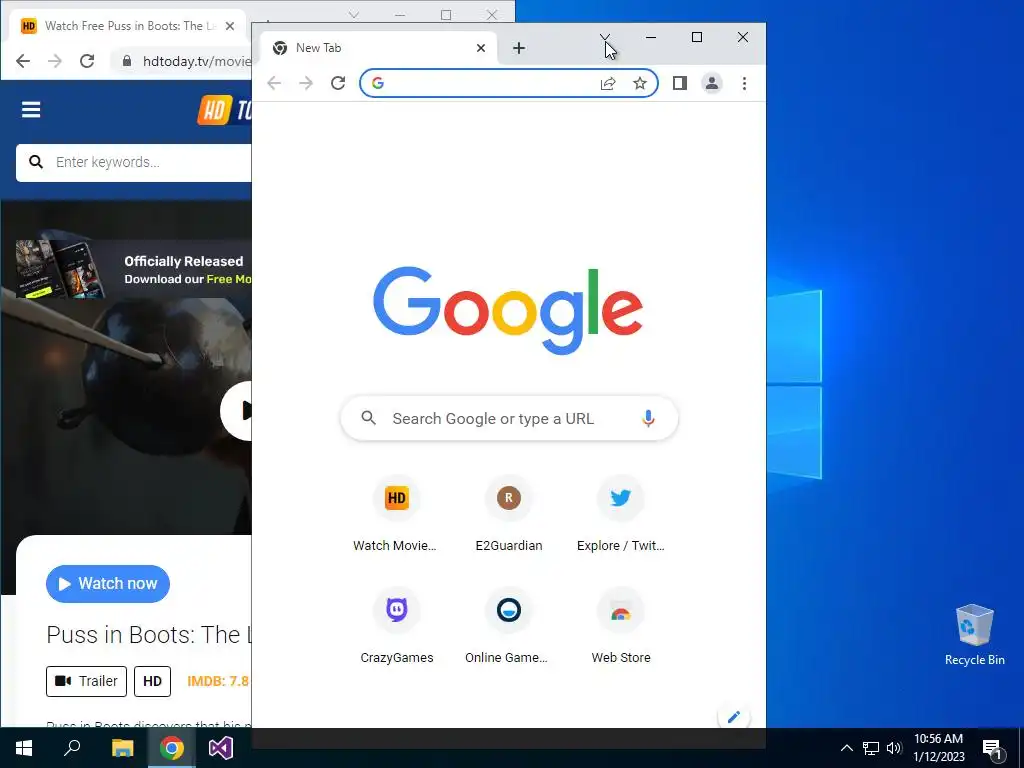This screenshot has width=1024, height=768.
Task: Go back in the hdtoday window
Action: [x=23, y=61]
